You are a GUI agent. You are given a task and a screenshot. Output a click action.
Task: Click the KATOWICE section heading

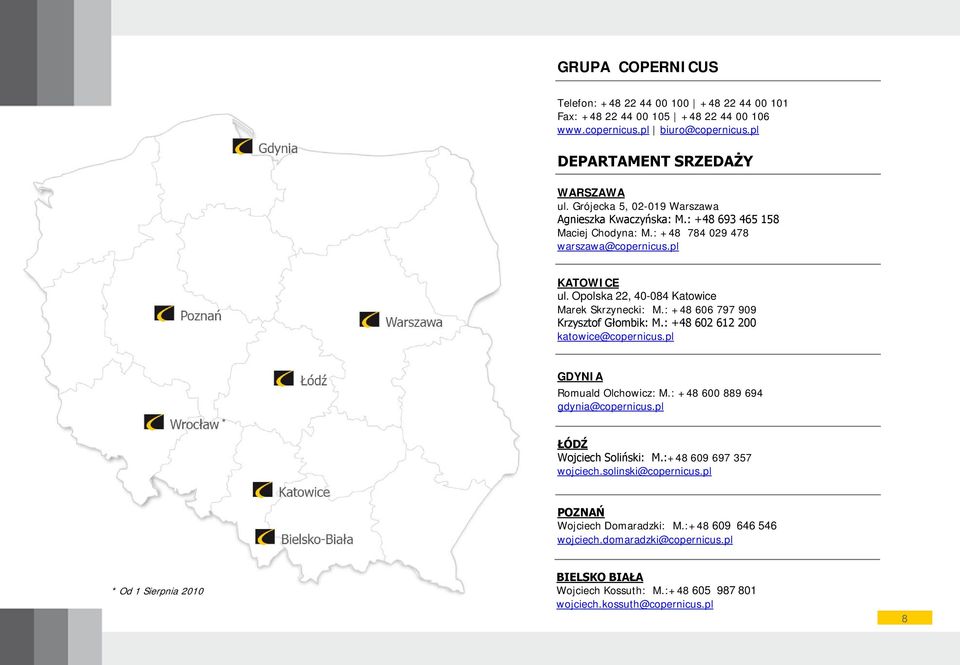(x=588, y=283)
